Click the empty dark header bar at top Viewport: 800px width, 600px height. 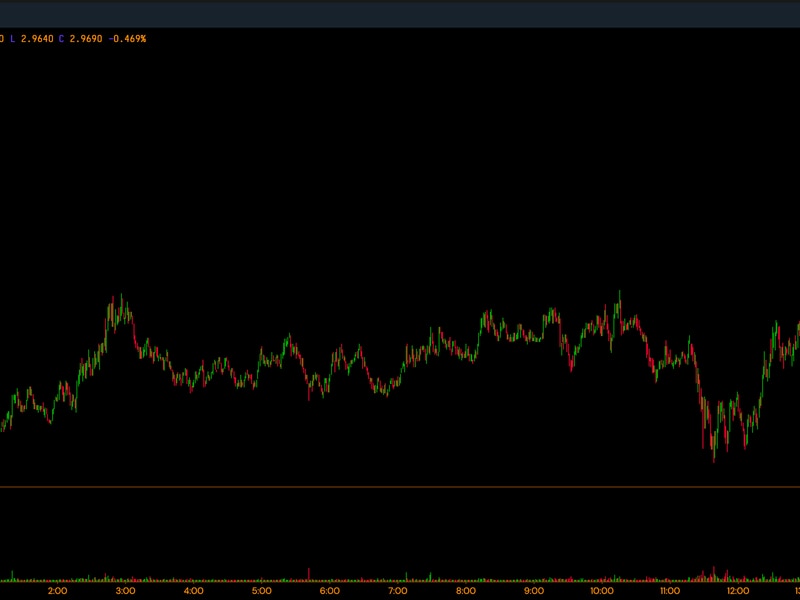click(400, 13)
